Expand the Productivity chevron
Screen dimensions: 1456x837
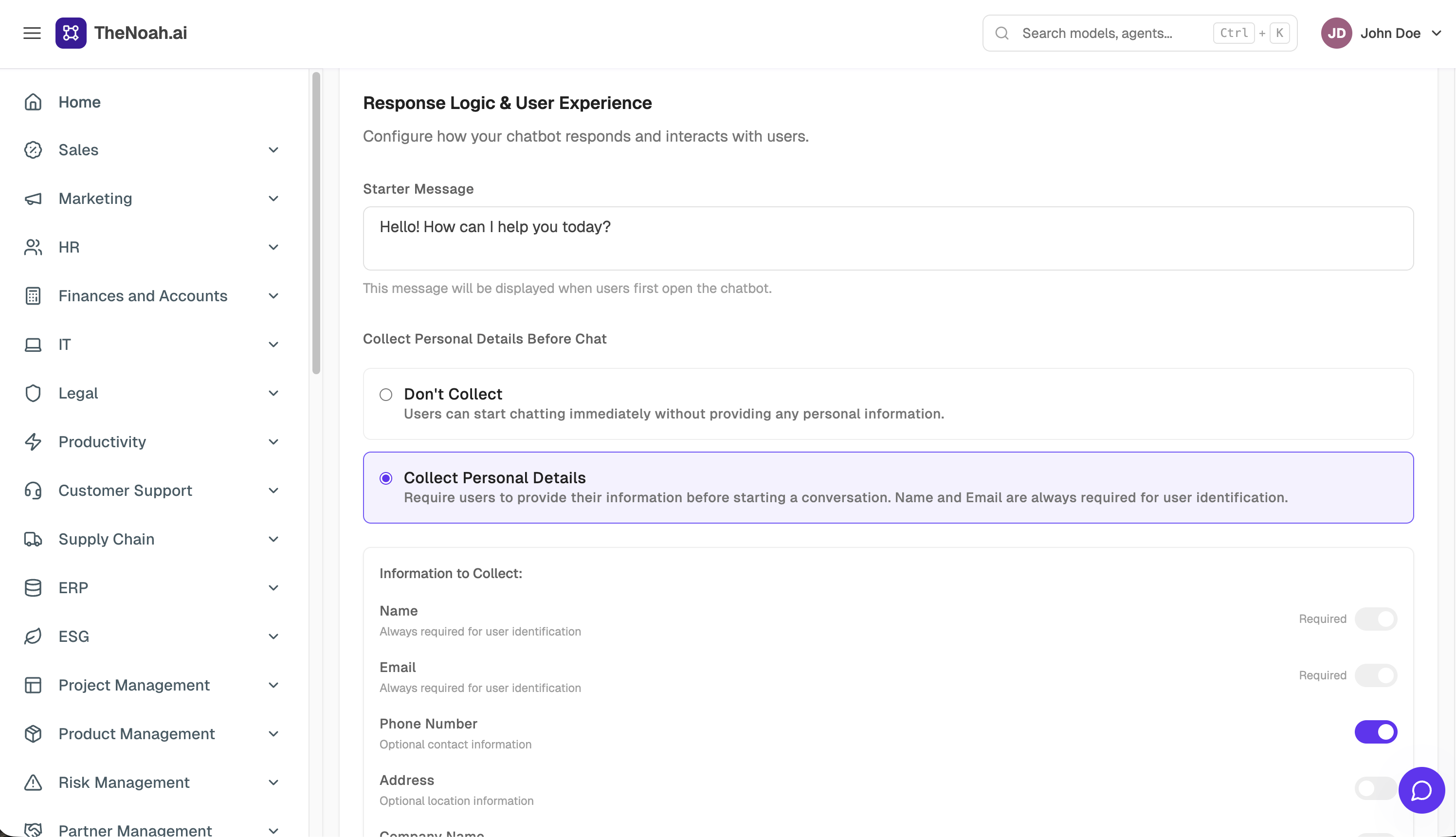tap(273, 442)
